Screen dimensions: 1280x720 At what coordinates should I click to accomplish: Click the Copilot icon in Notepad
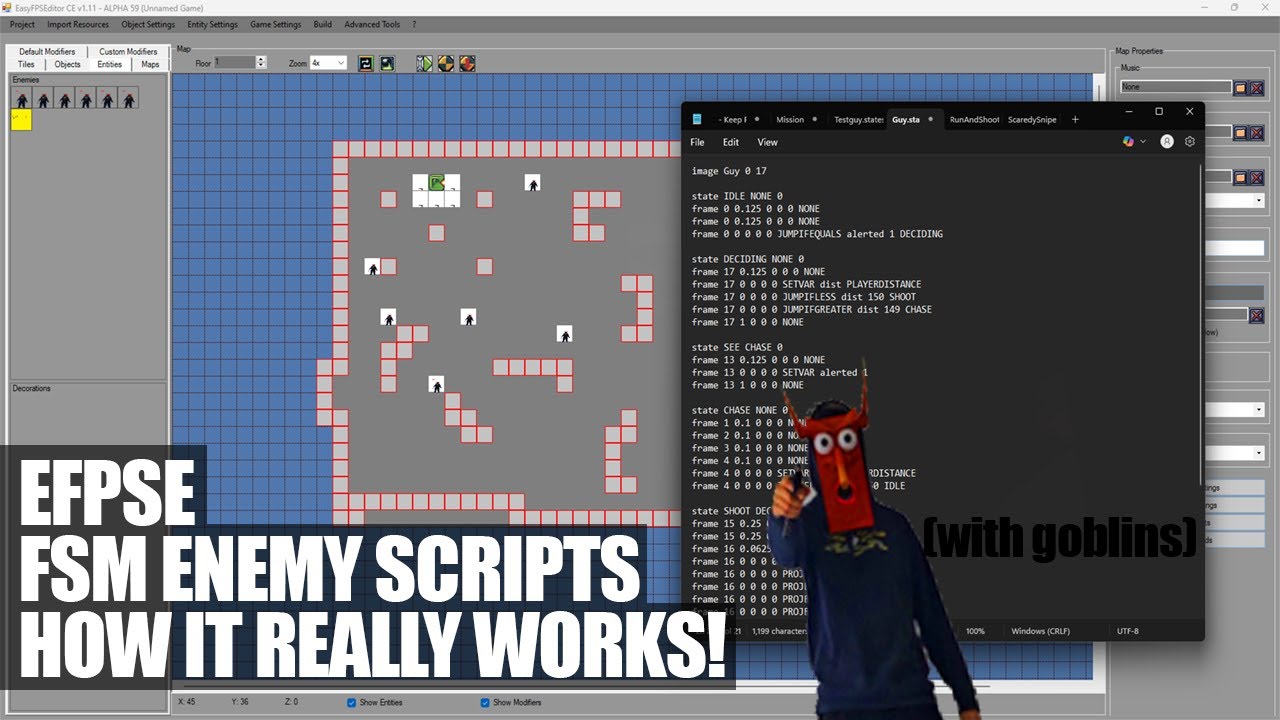tap(1129, 142)
